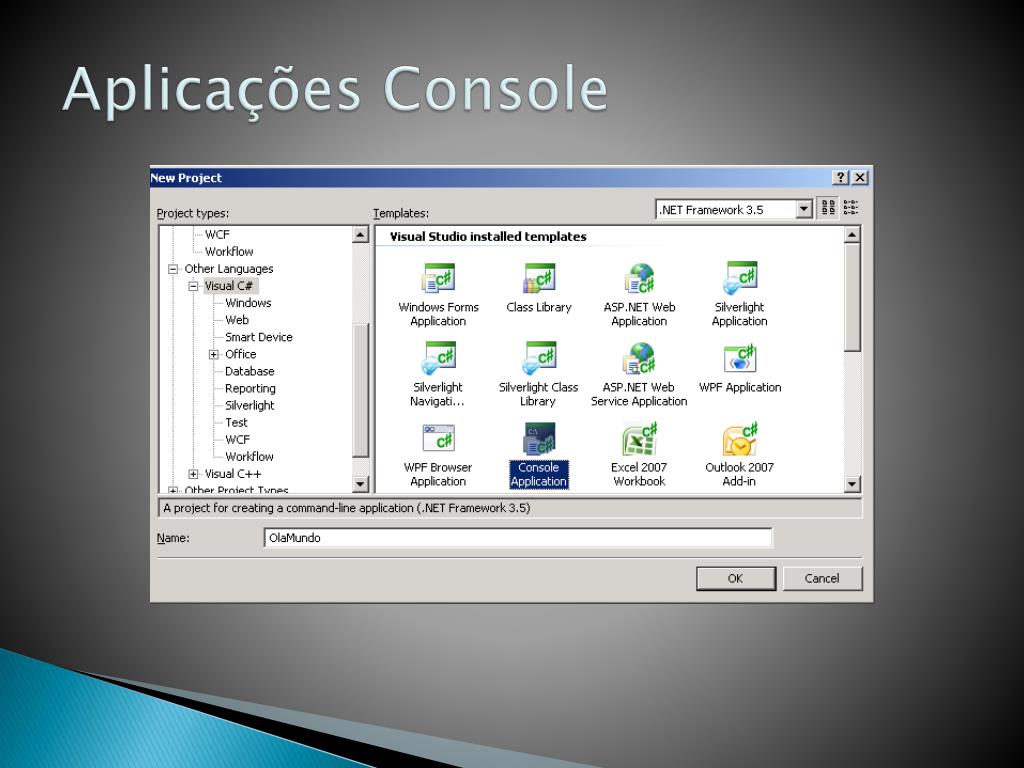Screen dimensions: 1024x768
Task: Click the dialog help question mark button
Action: (x=841, y=177)
